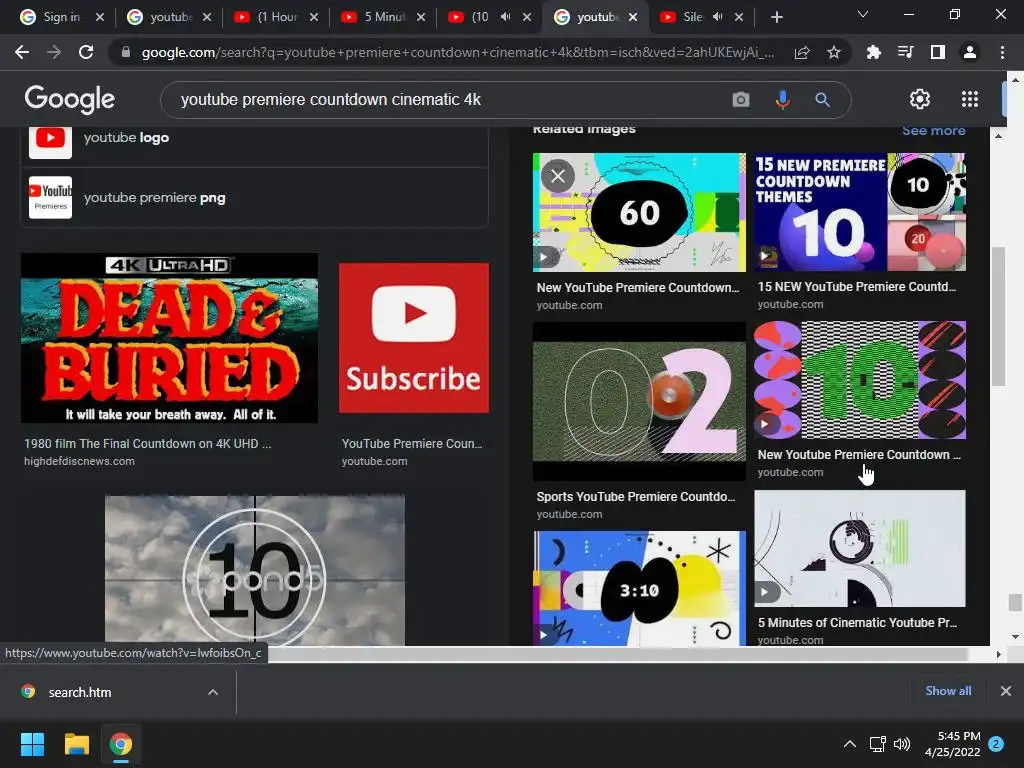The width and height of the screenshot is (1024, 768).
Task: Open the 5 Minutes of Cinematic thumbnail
Action: (x=860, y=549)
